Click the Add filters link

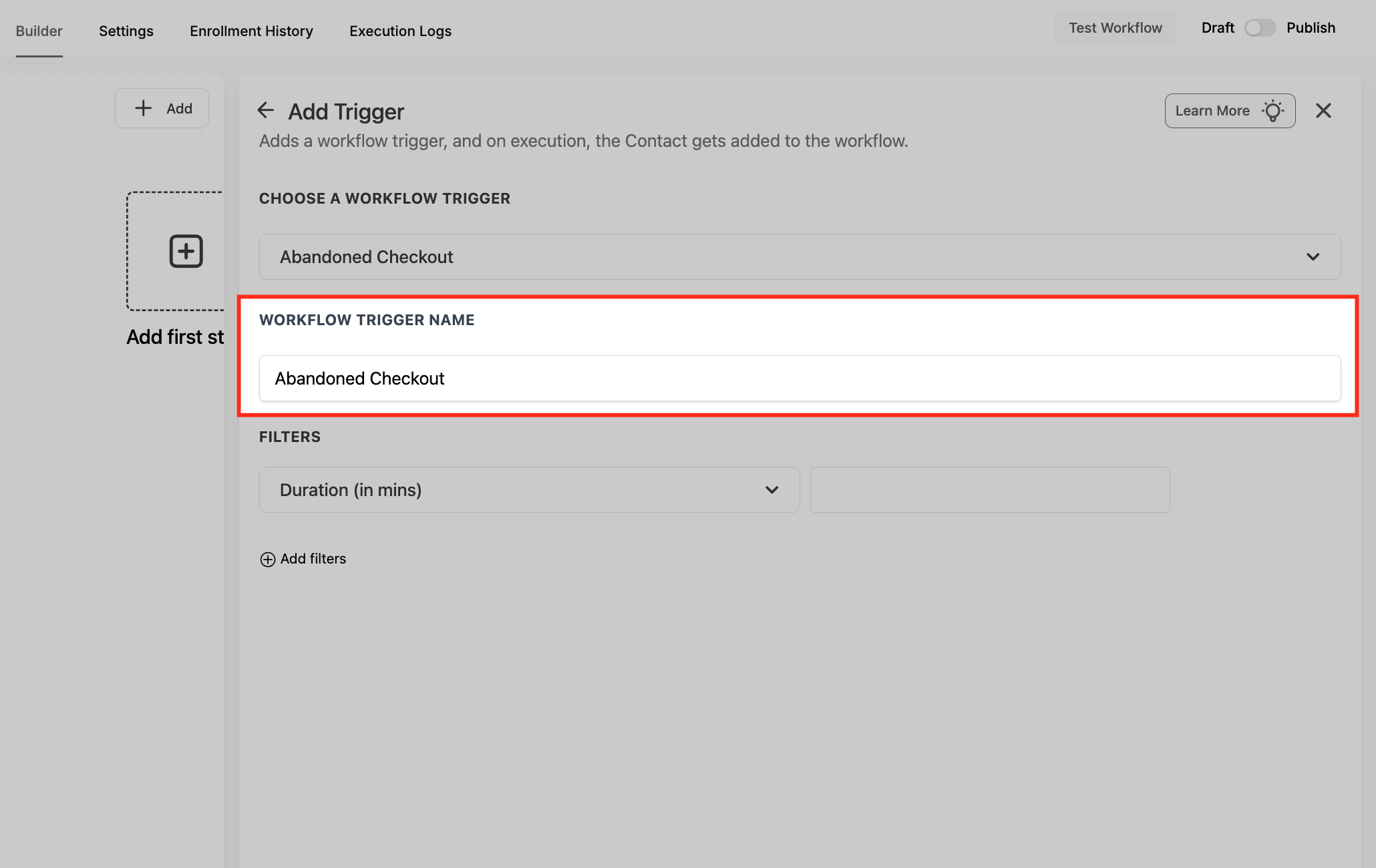click(x=313, y=559)
